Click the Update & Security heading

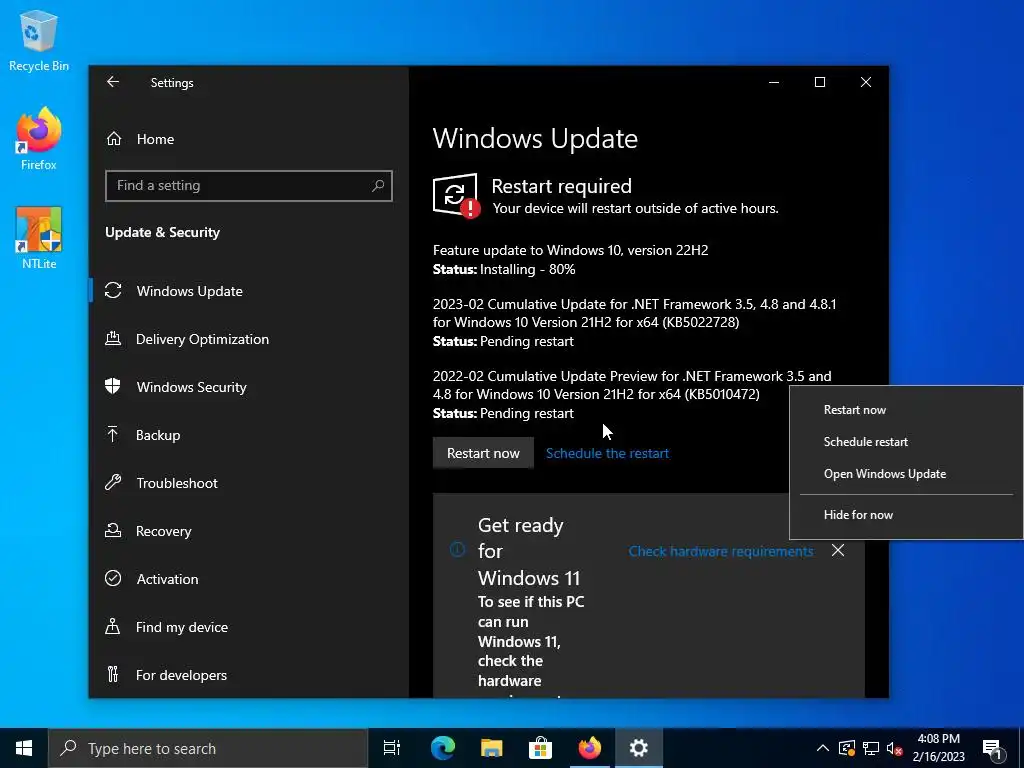(x=163, y=232)
